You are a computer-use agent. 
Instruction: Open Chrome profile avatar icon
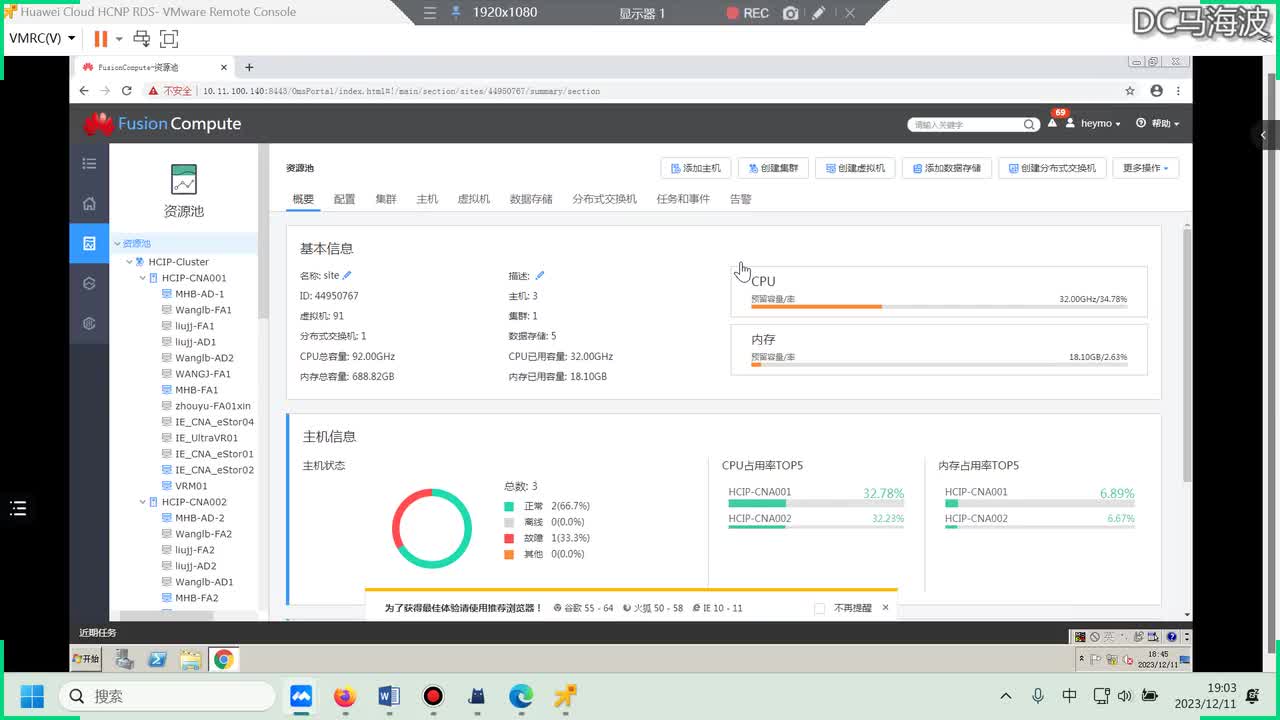pyautogui.click(x=1157, y=91)
